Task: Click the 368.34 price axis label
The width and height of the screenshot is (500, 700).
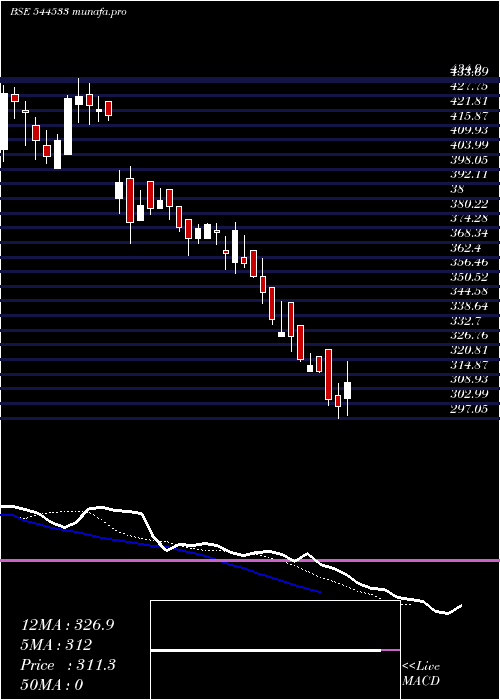Action: 469,233
